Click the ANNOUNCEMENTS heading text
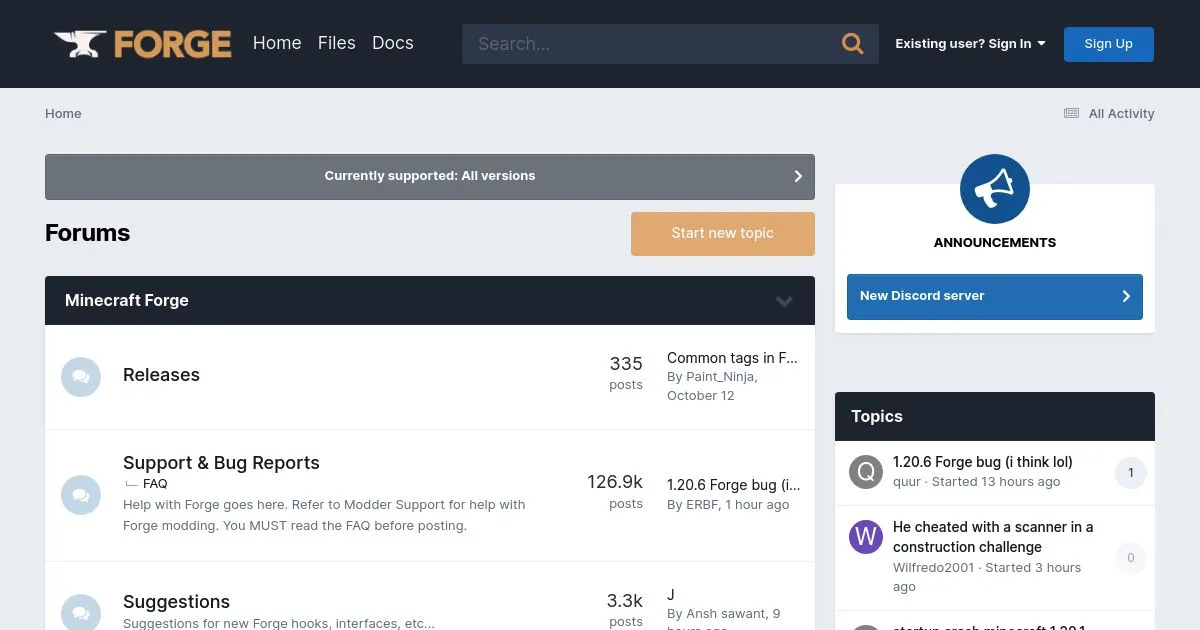1200x630 pixels. click(995, 243)
